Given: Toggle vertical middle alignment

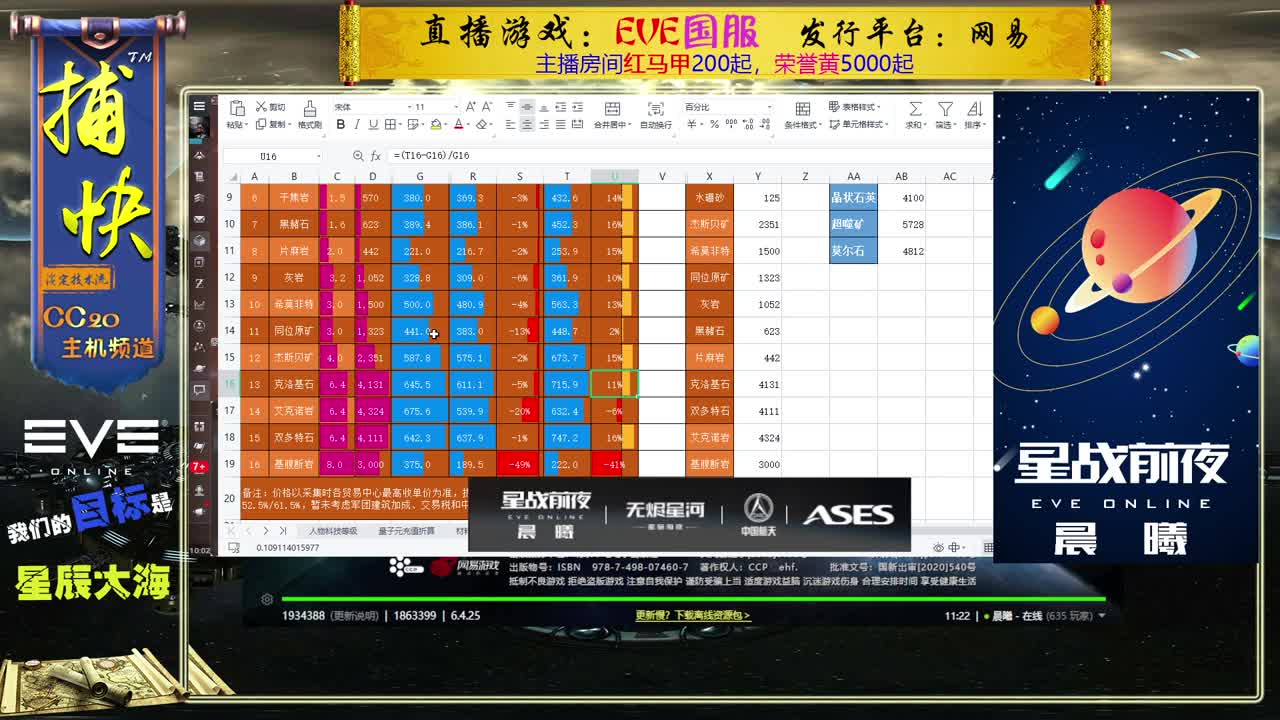Looking at the screenshot, I should [x=527, y=107].
